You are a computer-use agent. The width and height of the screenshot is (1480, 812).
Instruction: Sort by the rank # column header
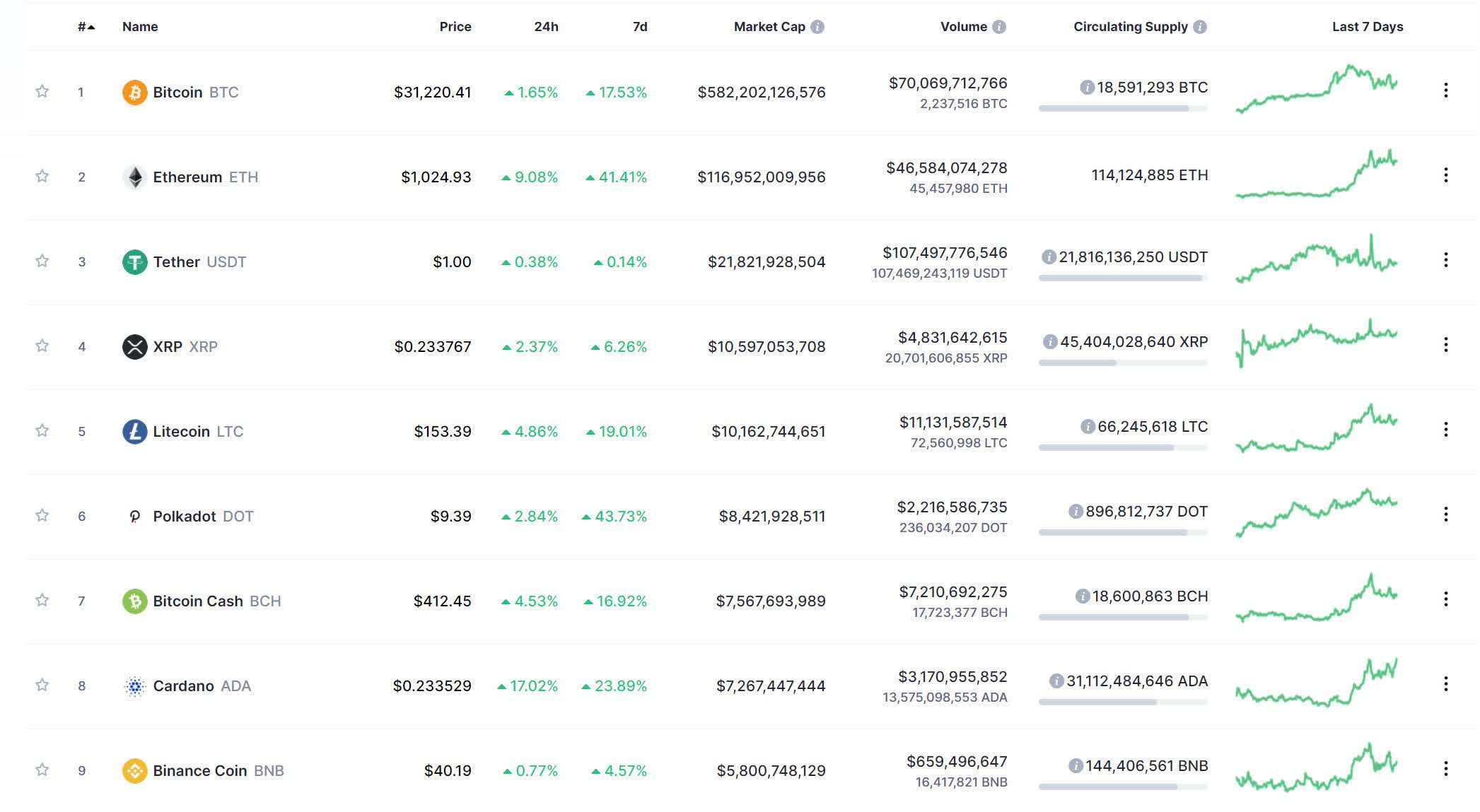point(86,27)
